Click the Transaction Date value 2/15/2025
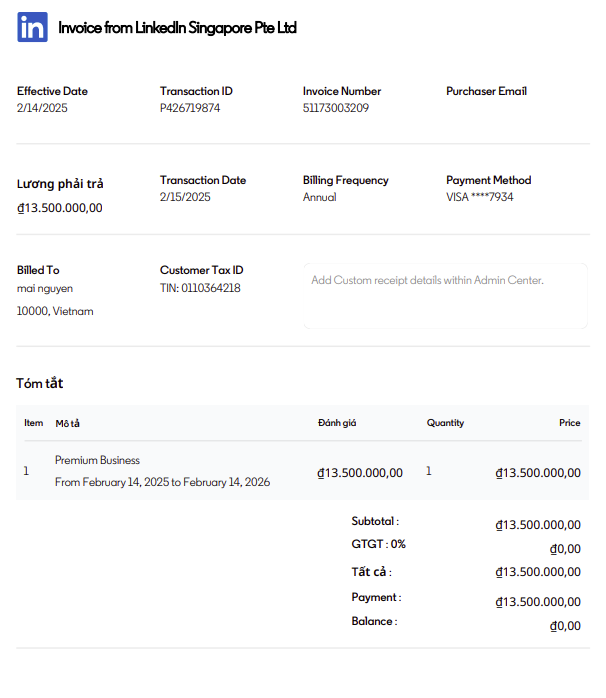This screenshot has width=606, height=698. pyautogui.click(x=185, y=197)
